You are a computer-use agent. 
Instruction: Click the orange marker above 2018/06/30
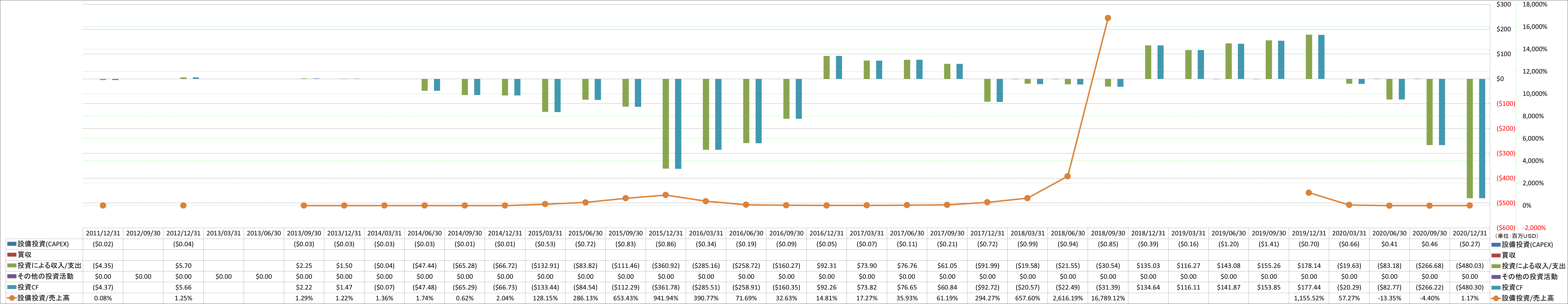(1068, 176)
